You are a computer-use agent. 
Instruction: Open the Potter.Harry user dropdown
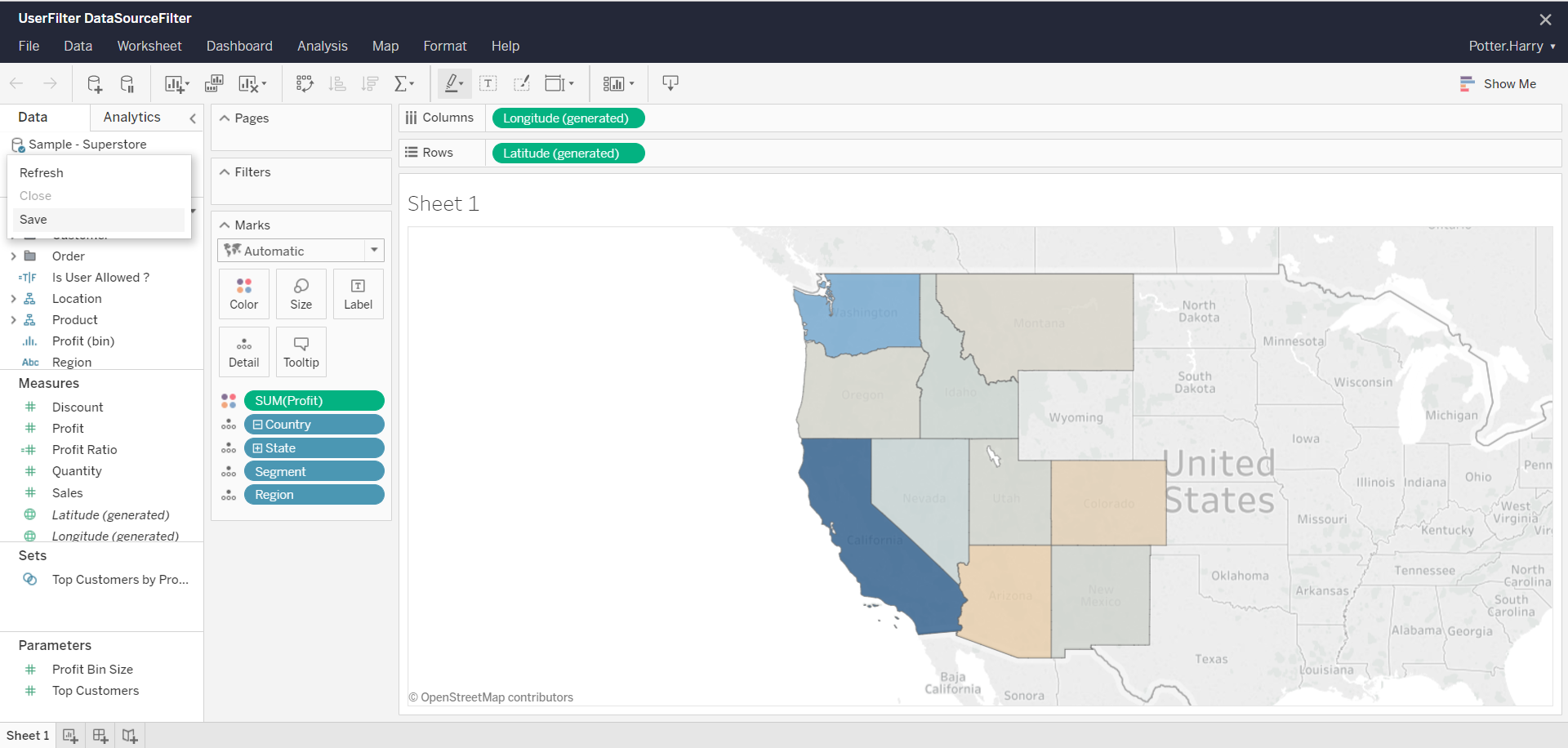click(1512, 46)
